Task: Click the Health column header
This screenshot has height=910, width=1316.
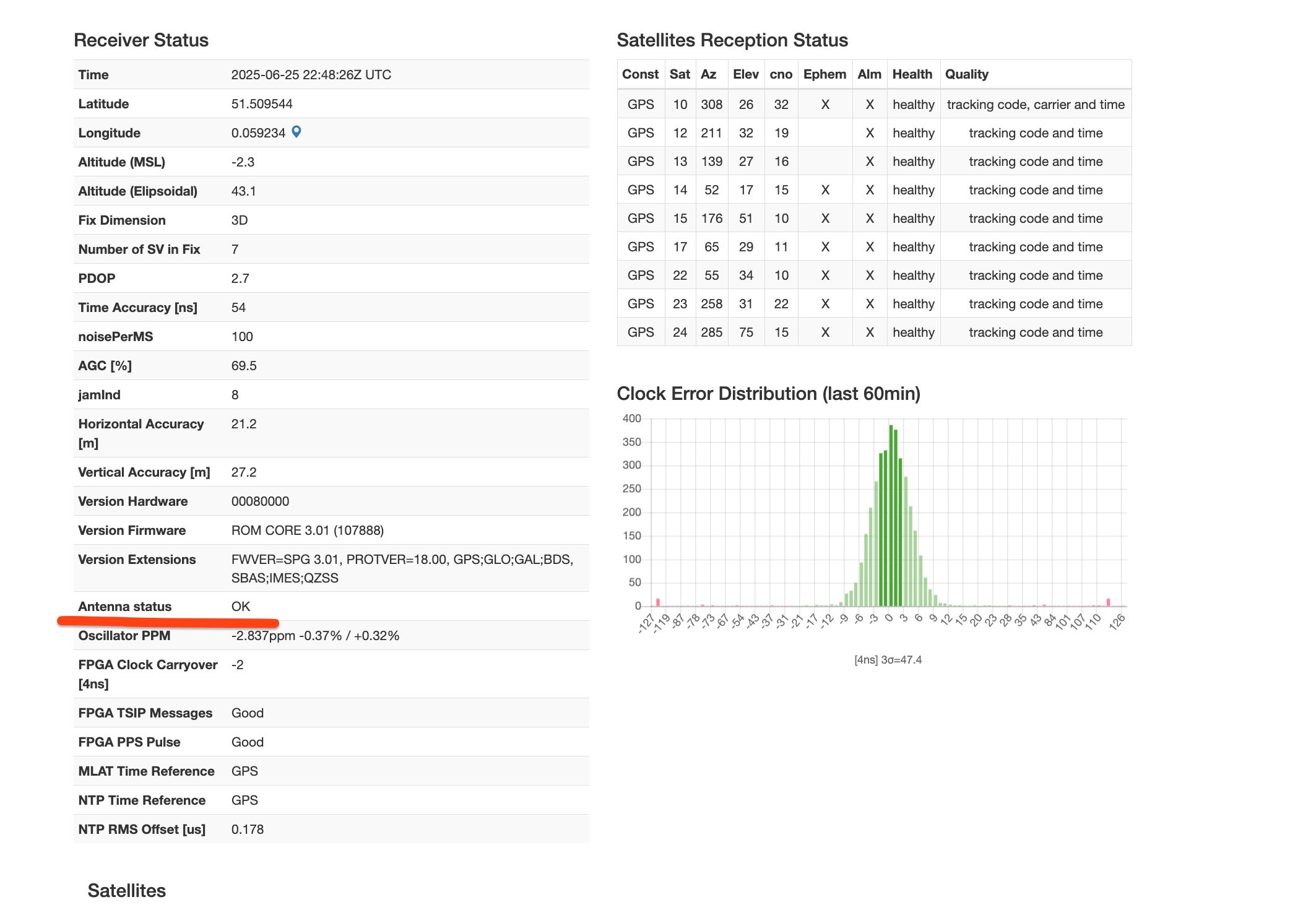Action: (912, 74)
